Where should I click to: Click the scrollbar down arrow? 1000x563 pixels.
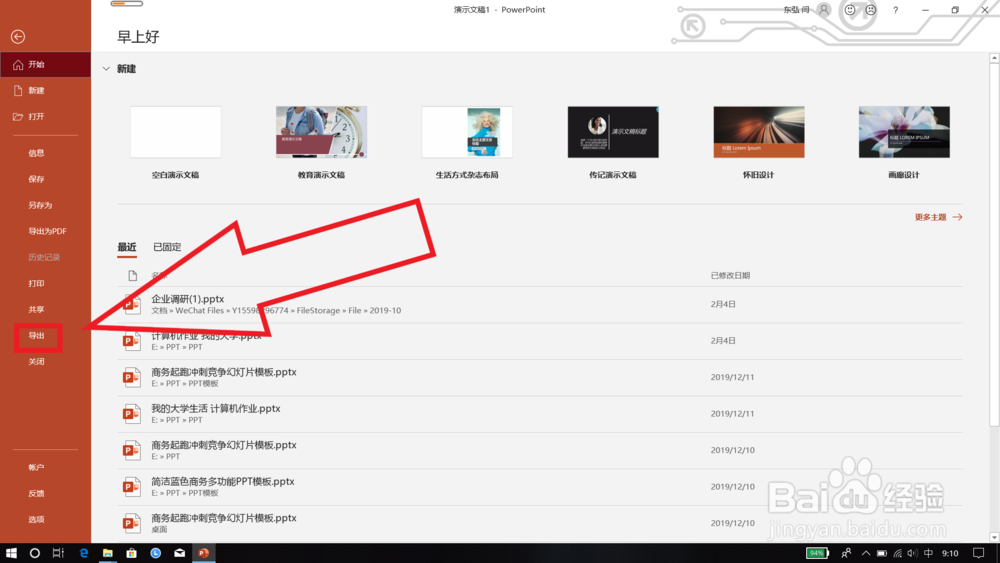pyautogui.click(x=994, y=537)
